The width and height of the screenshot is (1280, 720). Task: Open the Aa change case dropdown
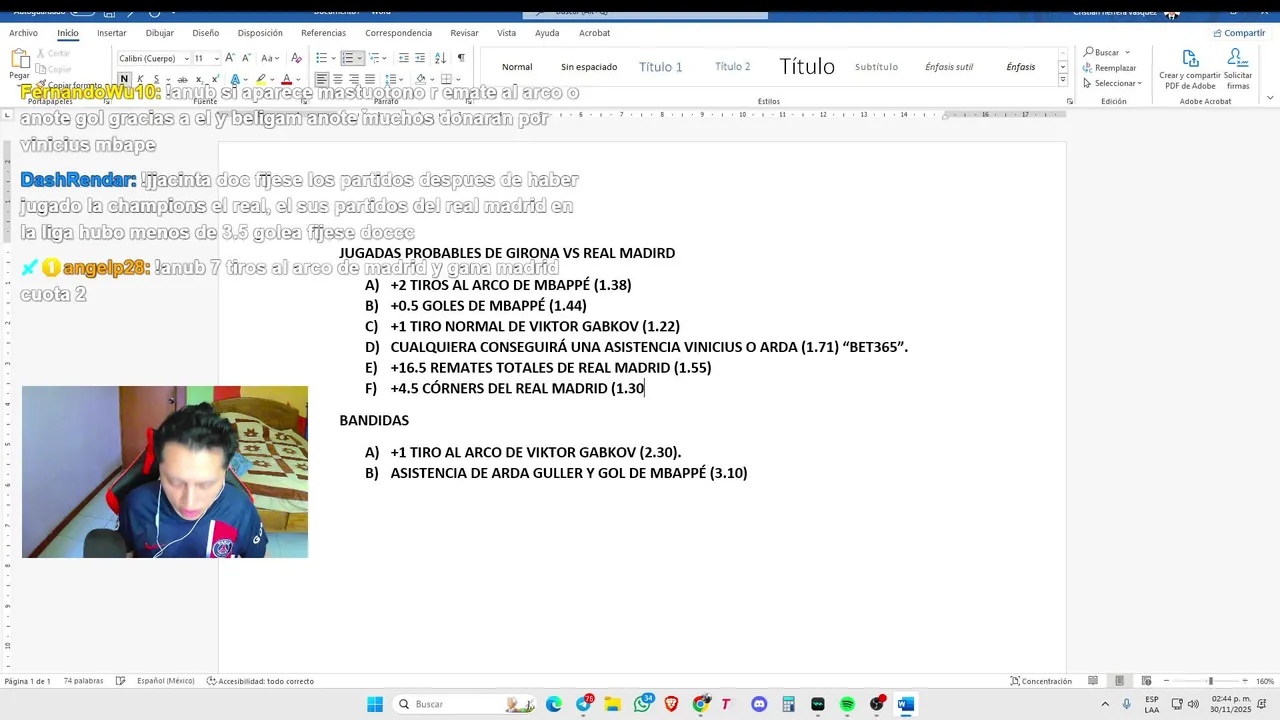pyautogui.click(x=270, y=58)
